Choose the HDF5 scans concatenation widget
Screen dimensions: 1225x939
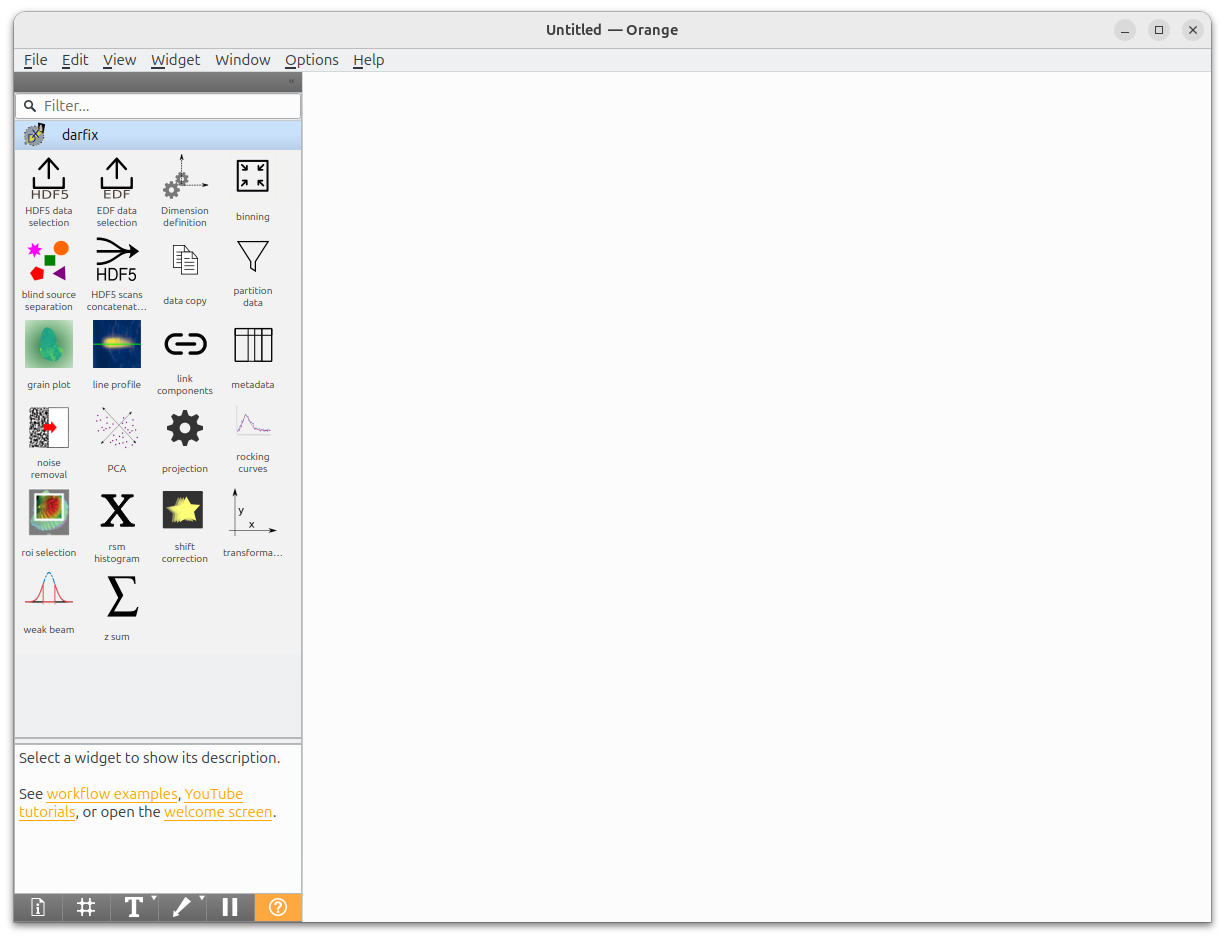[117, 275]
